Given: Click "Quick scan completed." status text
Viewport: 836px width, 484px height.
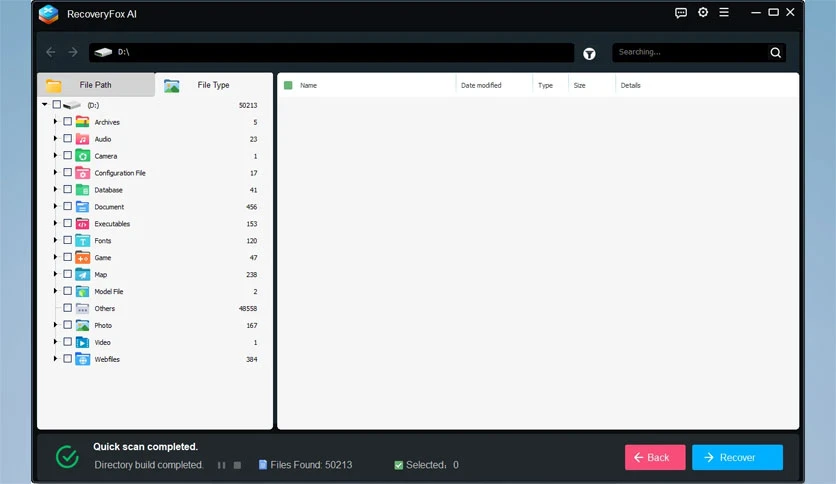Looking at the screenshot, I should click(x=146, y=447).
